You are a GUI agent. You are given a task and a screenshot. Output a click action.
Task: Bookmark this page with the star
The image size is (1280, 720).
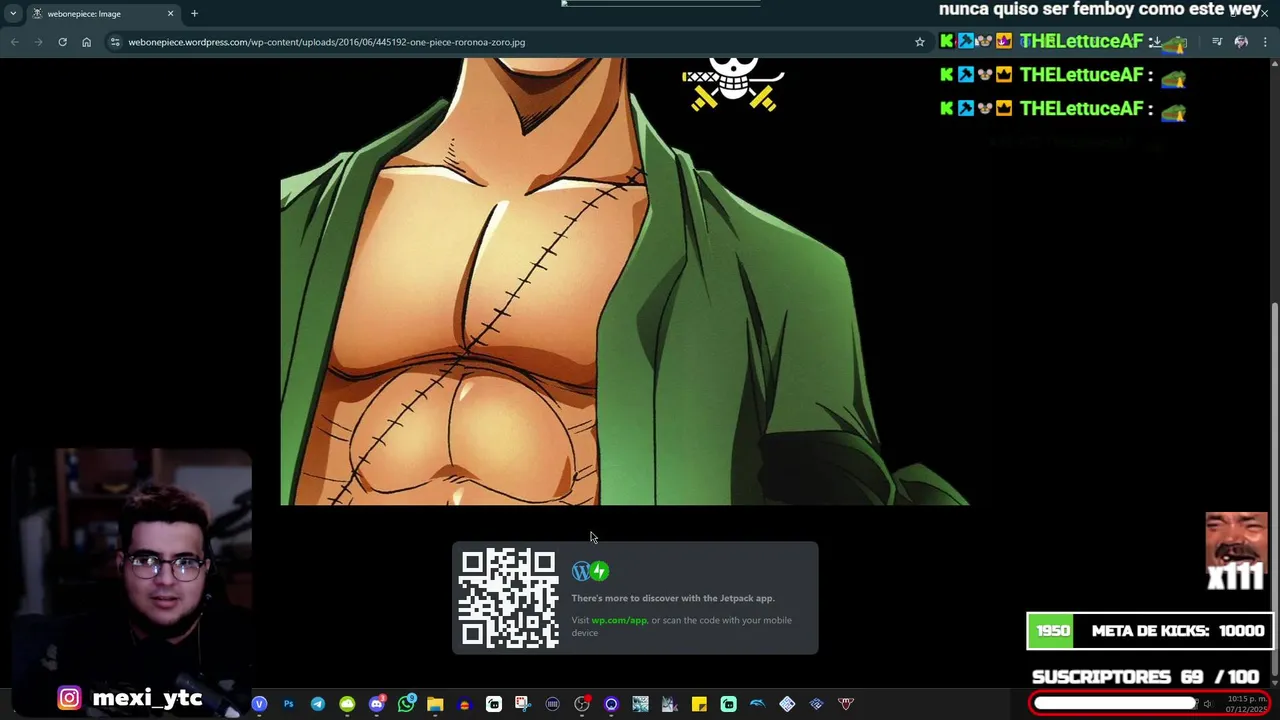(x=920, y=42)
